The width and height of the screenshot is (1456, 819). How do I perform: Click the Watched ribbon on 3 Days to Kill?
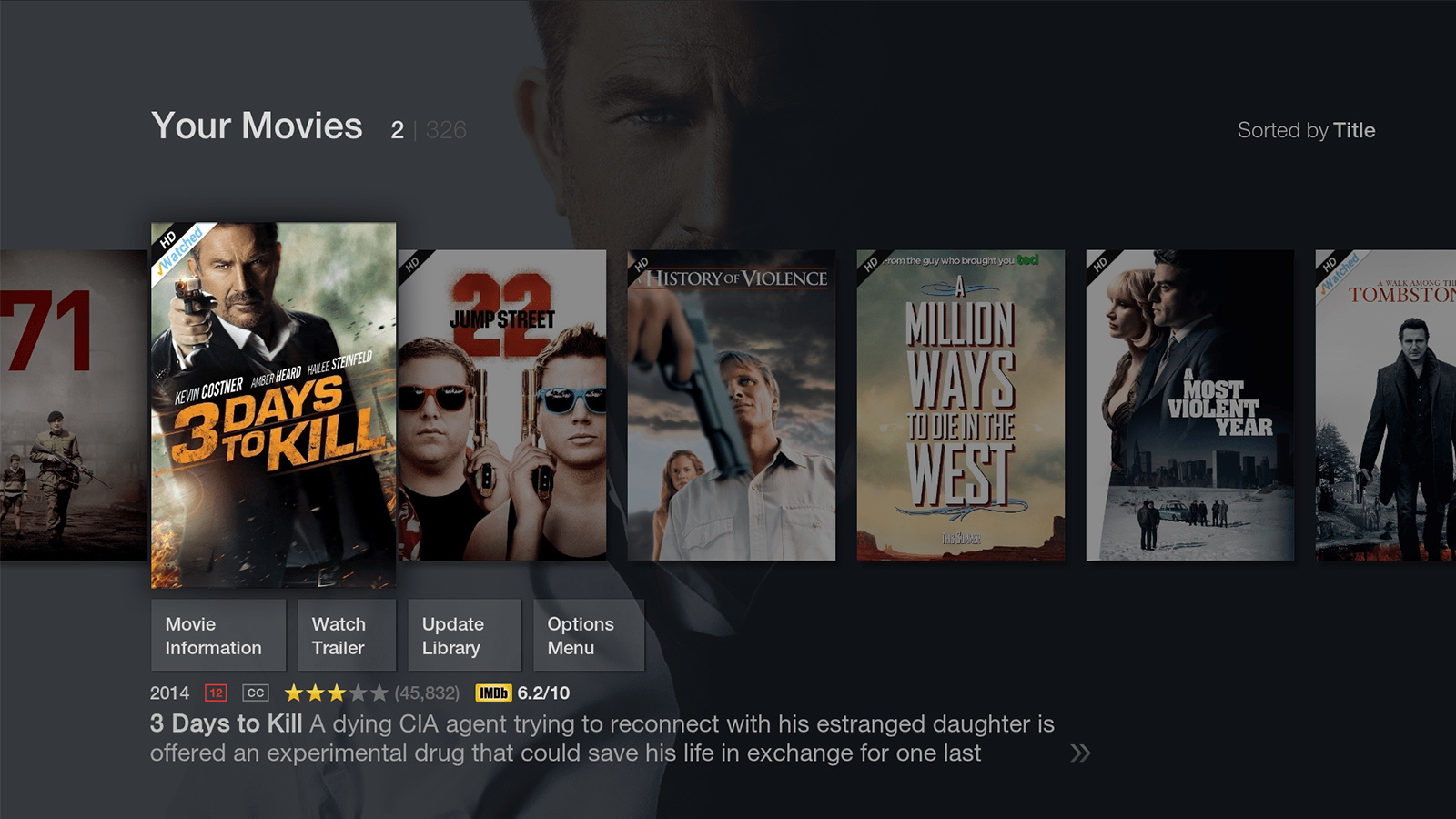point(181,252)
